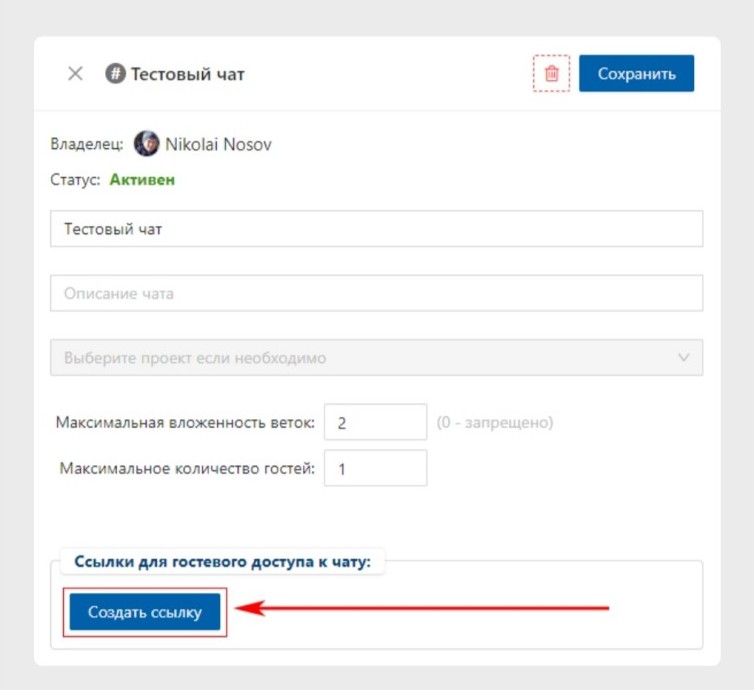Delete the chat using red trash icon
This screenshot has width=754, height=690.
(551, 74)
